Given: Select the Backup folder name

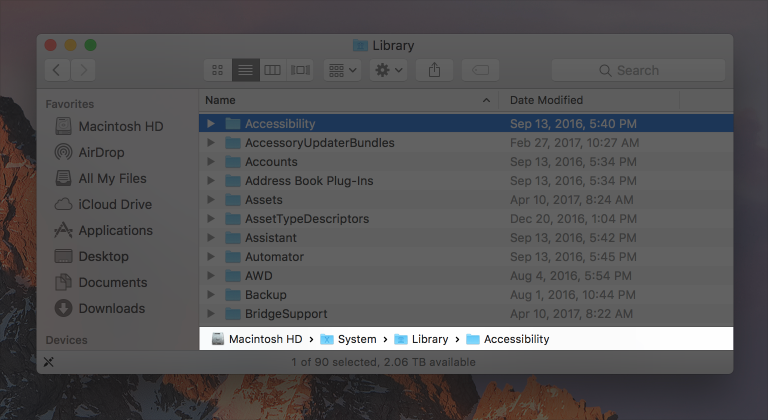Looking at the screenshot, I should pos(265,295).
